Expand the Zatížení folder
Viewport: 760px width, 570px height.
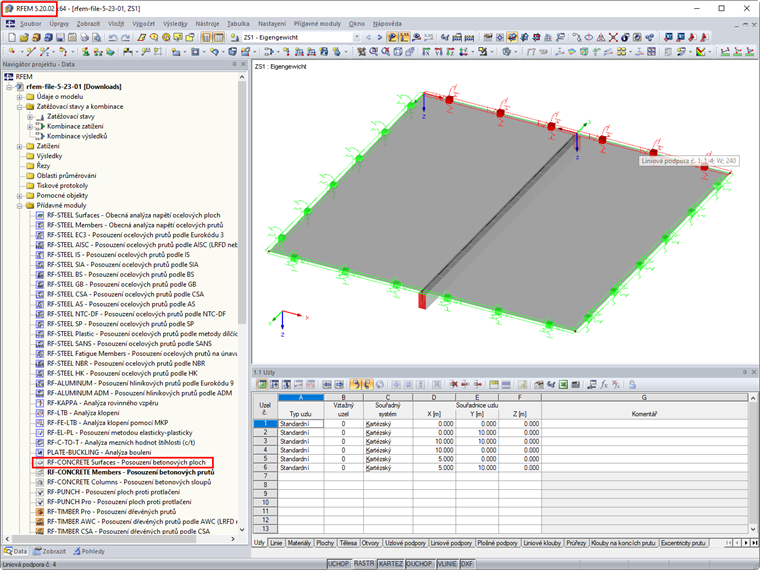click(x=20, y=146)
